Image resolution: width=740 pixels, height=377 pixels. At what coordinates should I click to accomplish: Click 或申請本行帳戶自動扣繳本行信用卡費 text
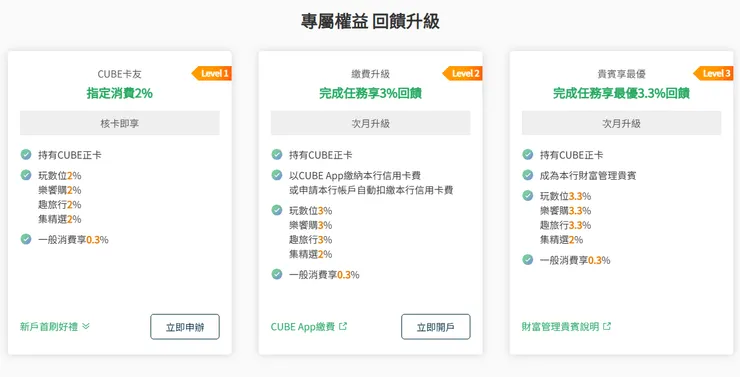[371, 190]
